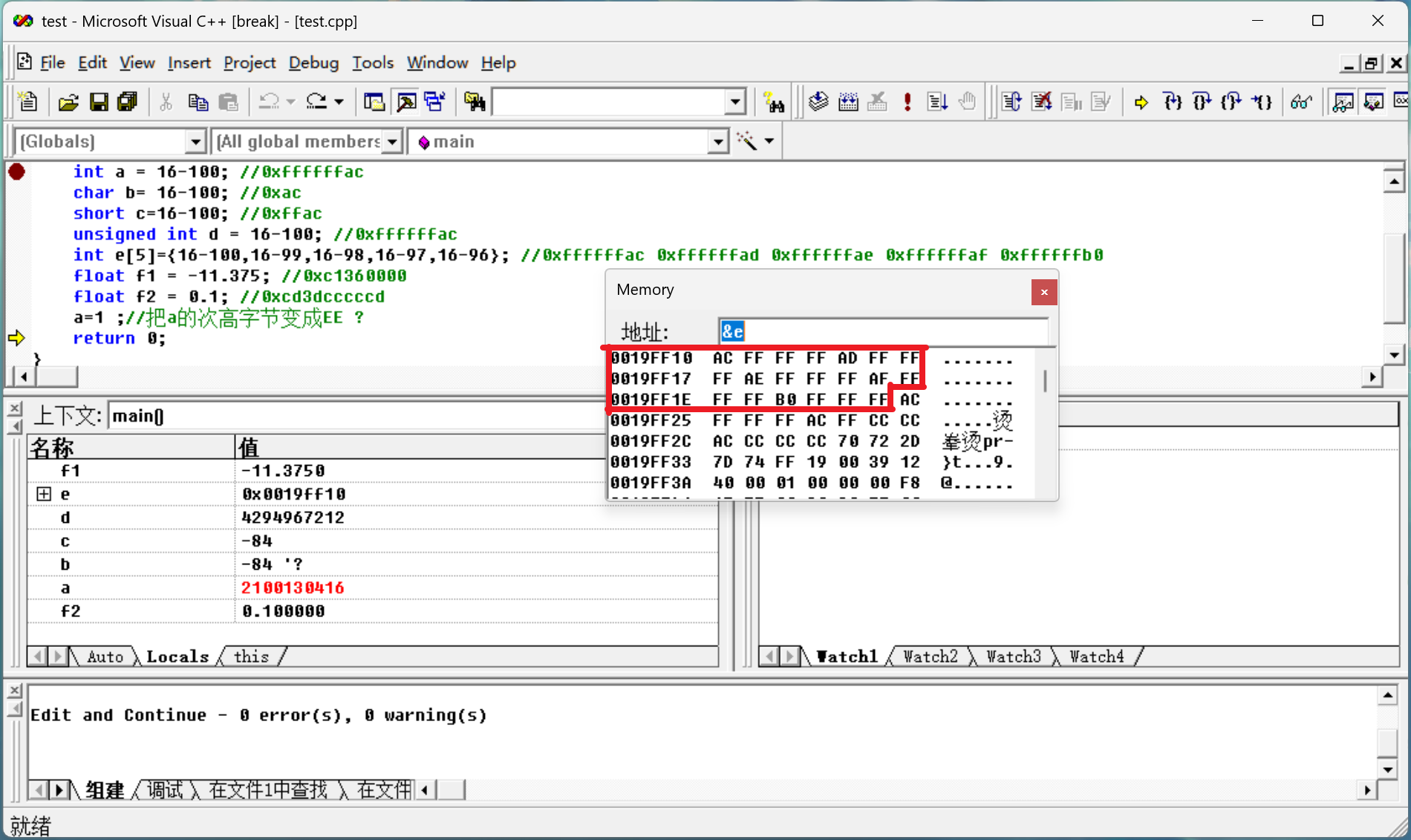Restore the test.cpp document window
This screenshot has height=840, width=1411.
click(1371, 63)
